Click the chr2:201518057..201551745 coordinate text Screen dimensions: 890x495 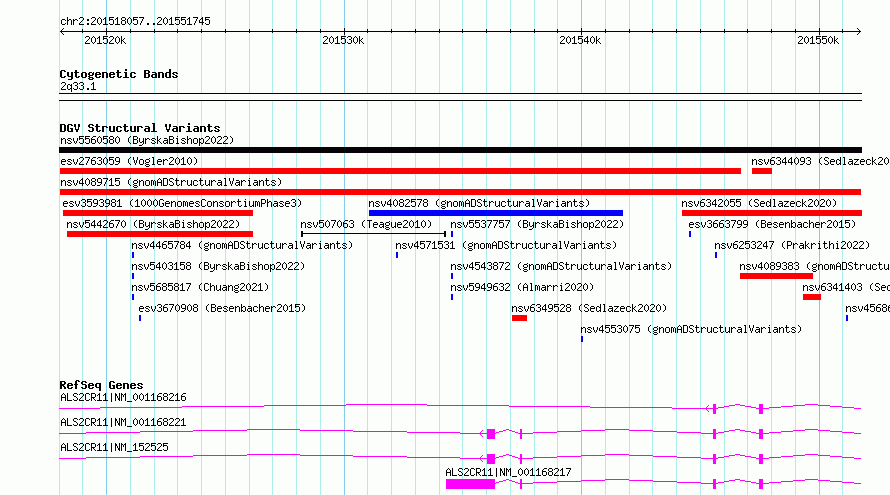pos(135,21)
